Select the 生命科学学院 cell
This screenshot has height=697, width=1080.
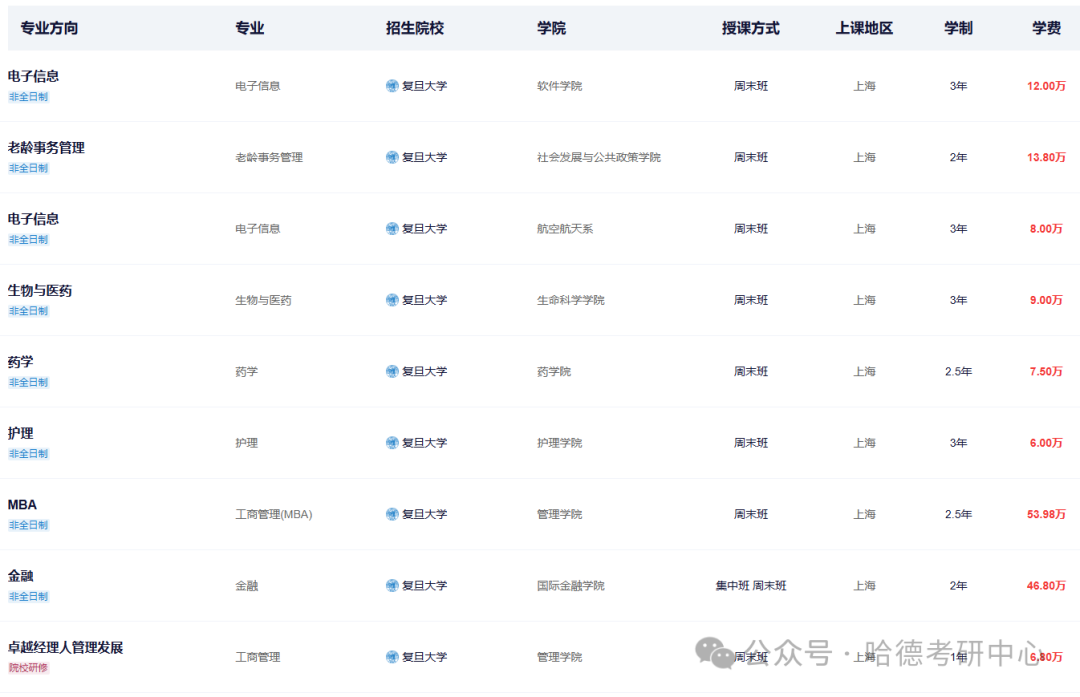[x=570, y=300]
